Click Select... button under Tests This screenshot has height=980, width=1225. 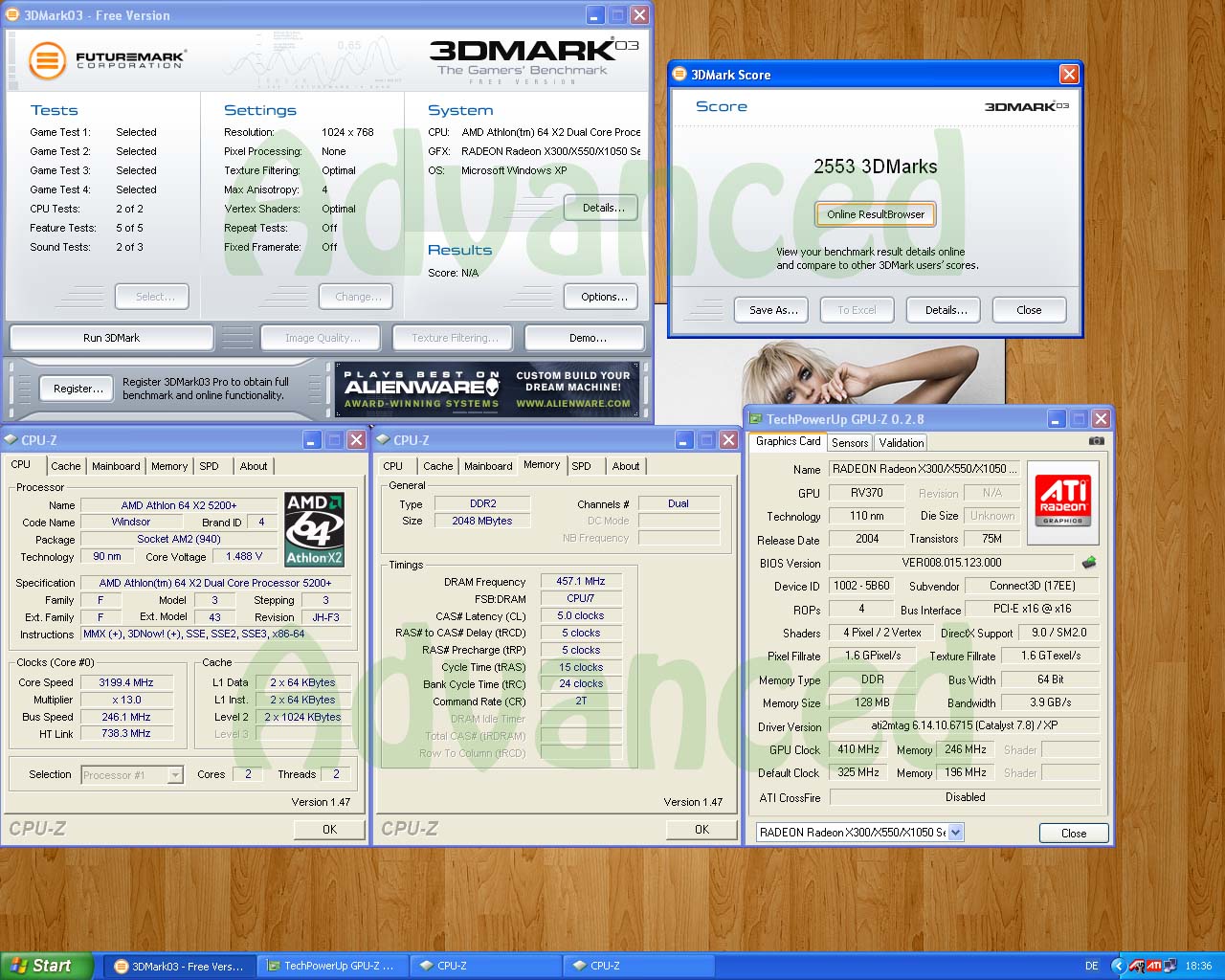(x=154, y=297)
